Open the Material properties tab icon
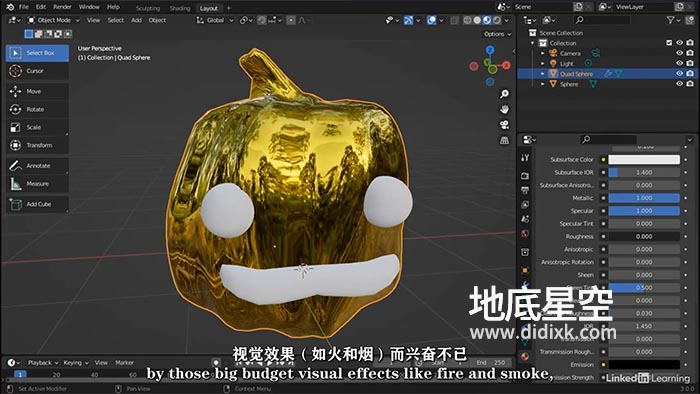Screen dimensions: 700x394 click(525, 356)
